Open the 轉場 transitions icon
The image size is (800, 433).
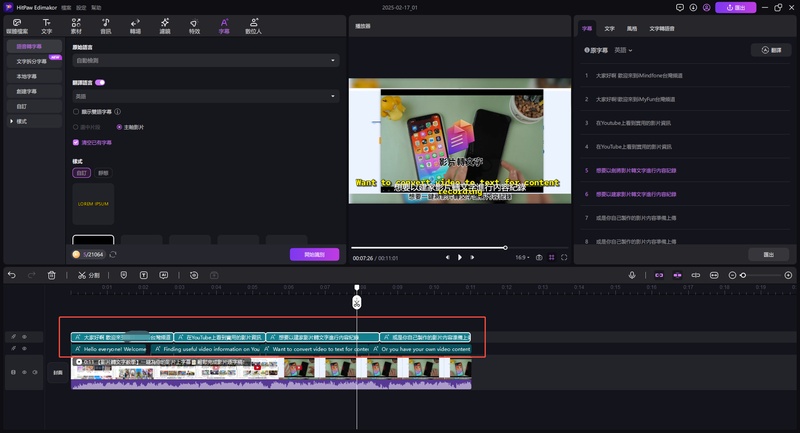pos(135,26)
